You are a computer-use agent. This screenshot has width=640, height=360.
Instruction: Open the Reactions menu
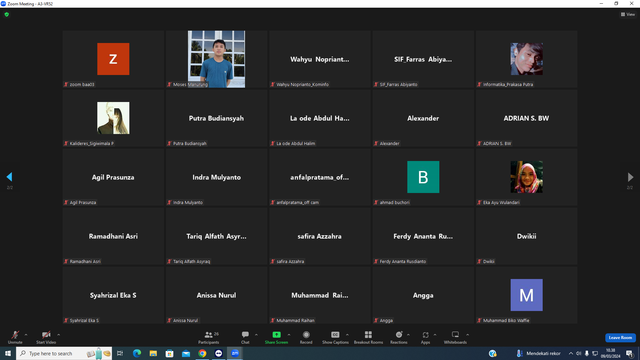(x=399, y=337)
